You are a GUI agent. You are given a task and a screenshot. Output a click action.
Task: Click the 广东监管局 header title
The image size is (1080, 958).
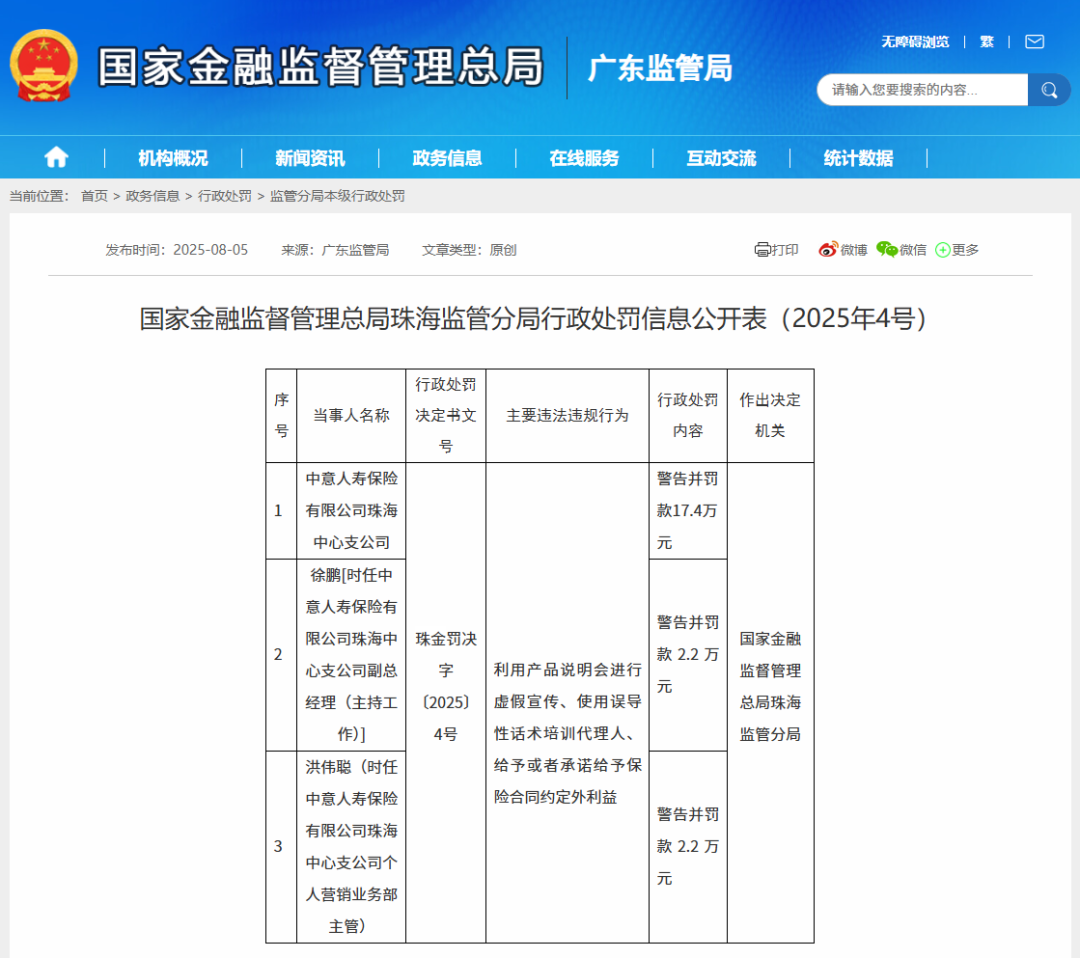point(660,68)
